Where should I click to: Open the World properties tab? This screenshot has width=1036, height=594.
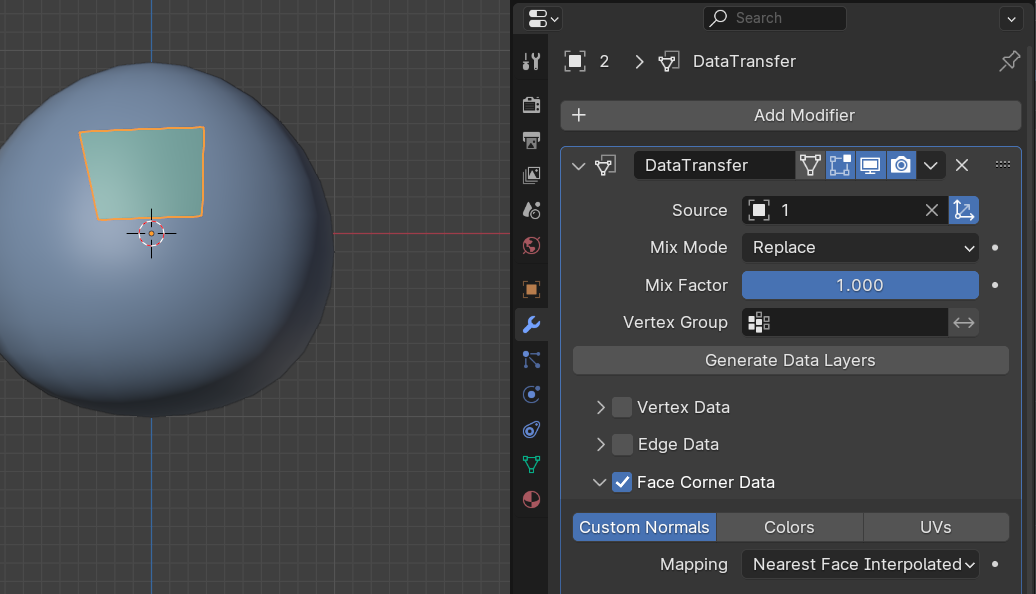pos(531,246)
